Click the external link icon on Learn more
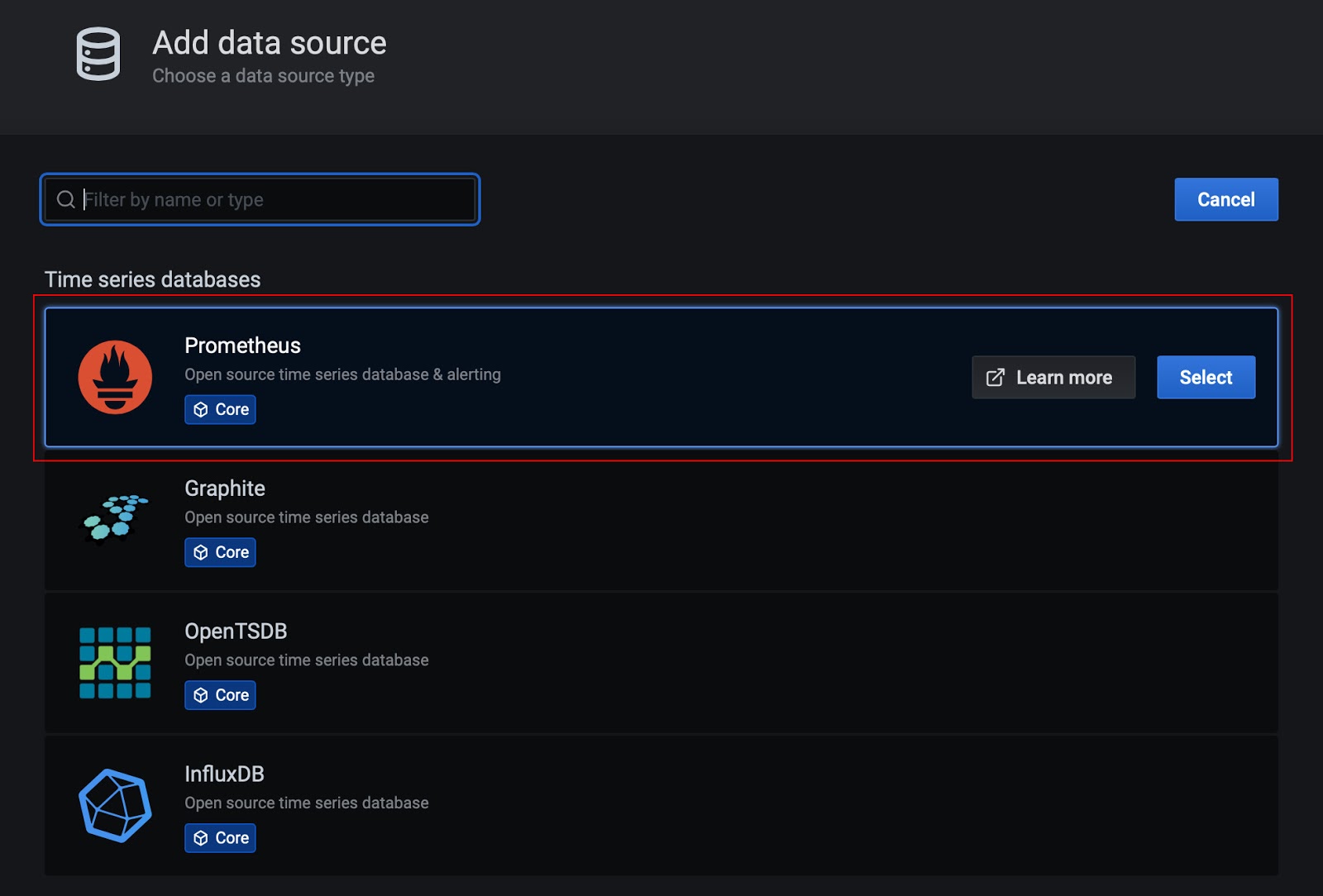 click(996, 378)
